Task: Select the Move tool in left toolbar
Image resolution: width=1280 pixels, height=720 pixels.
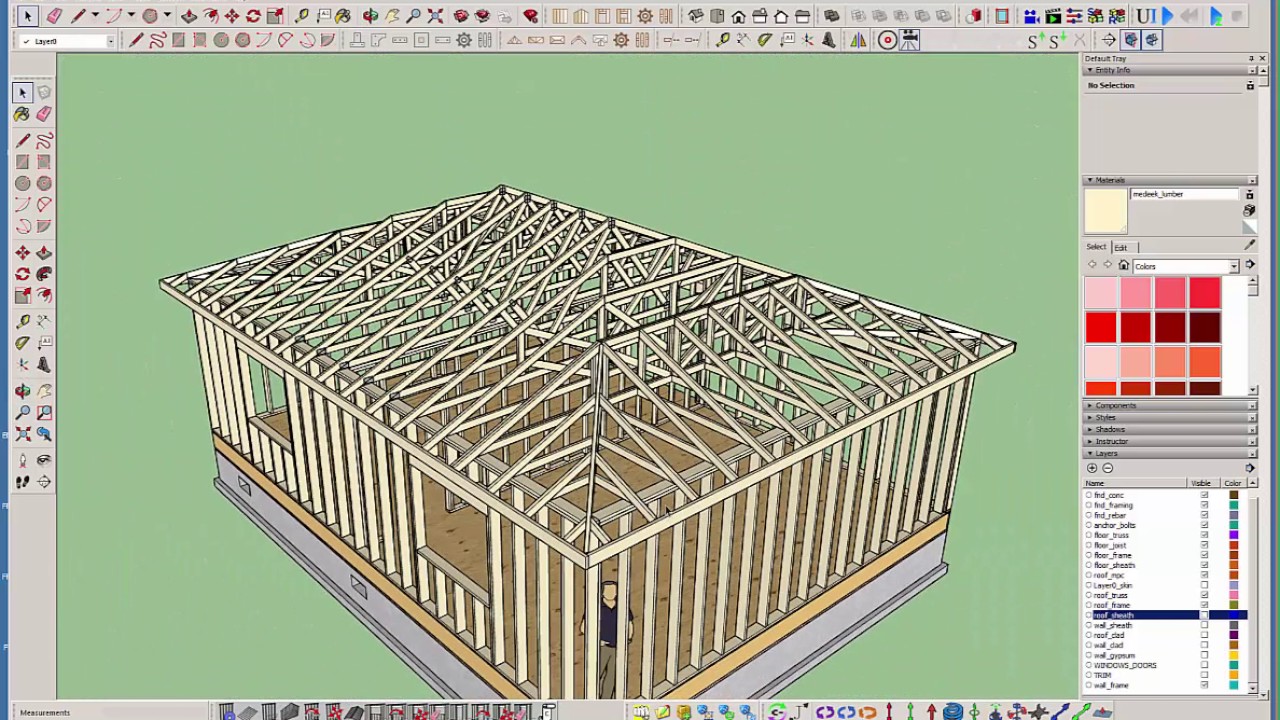Action: click(22, 253)
